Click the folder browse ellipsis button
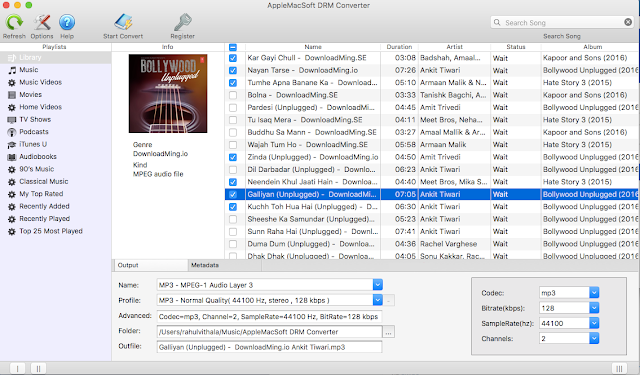 click(x=388, y=332)
